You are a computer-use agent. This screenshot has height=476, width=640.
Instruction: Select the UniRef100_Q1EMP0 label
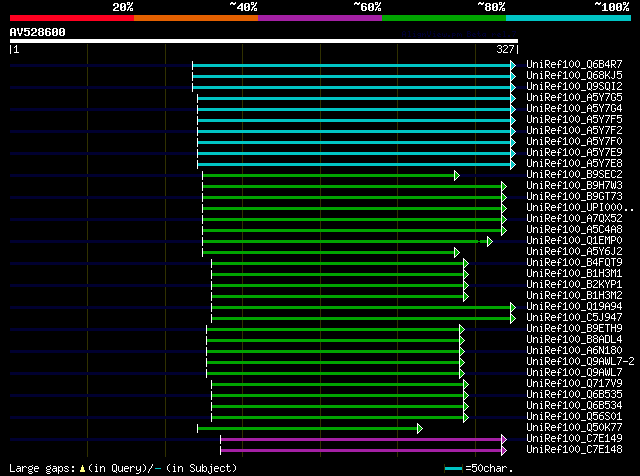(574, 241)
